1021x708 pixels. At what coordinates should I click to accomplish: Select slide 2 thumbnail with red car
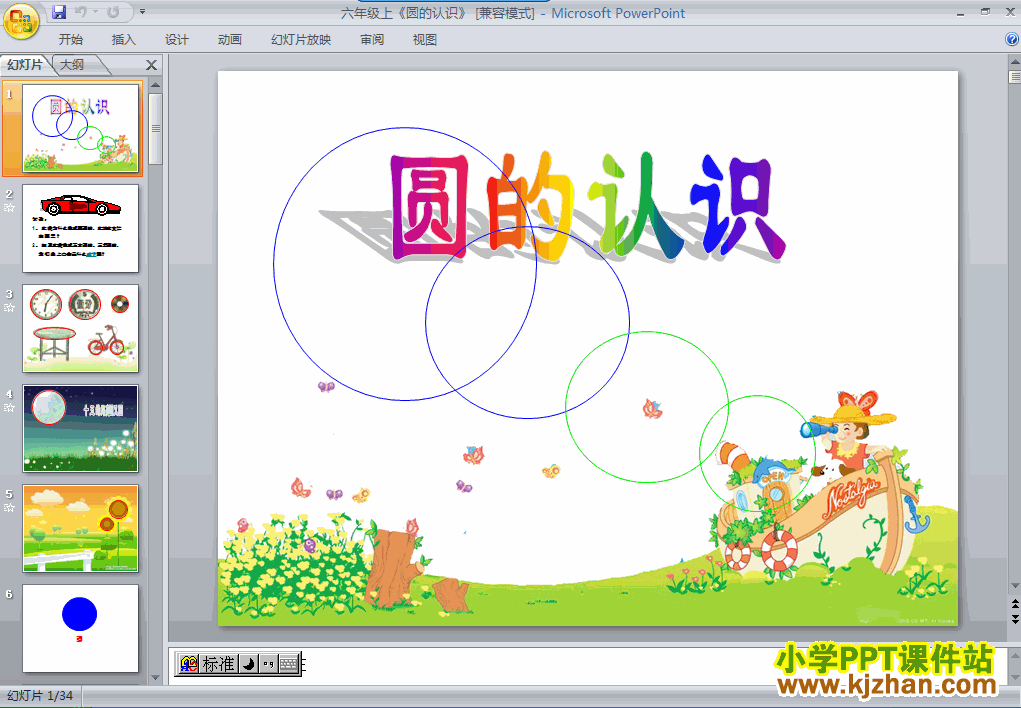point(81,228)
